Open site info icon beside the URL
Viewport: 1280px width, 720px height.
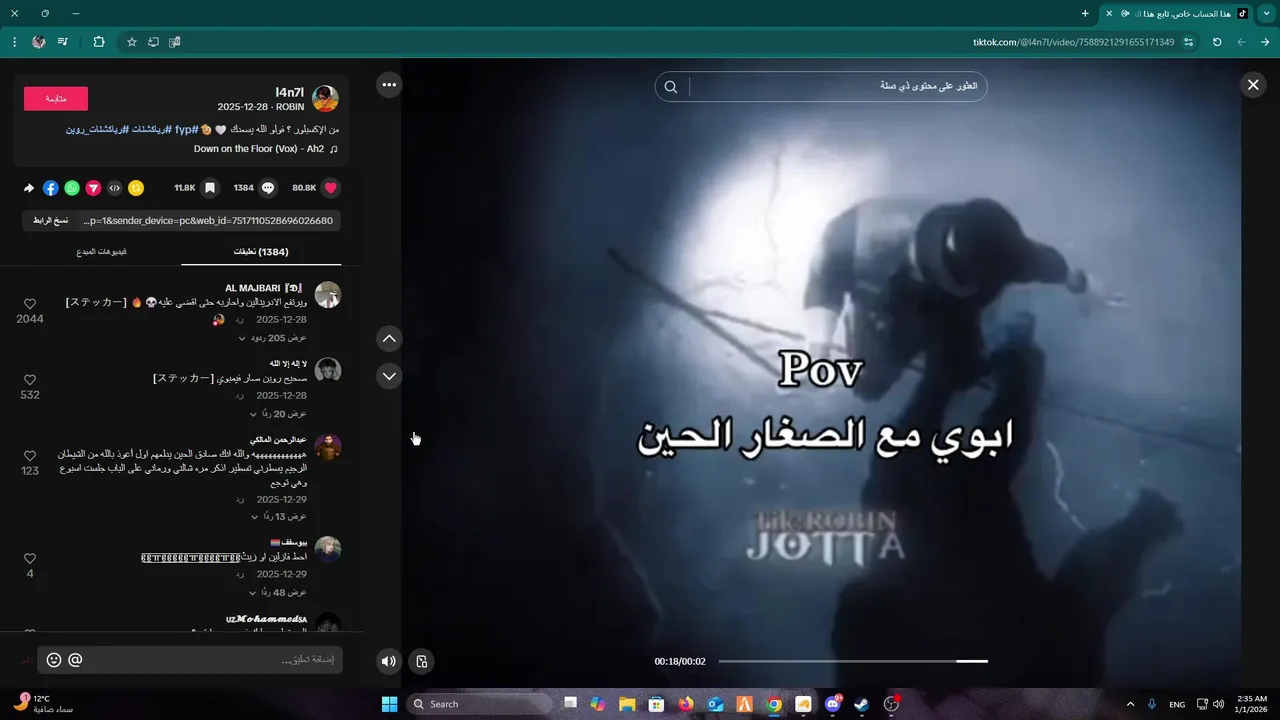(x=1189, y=42)
